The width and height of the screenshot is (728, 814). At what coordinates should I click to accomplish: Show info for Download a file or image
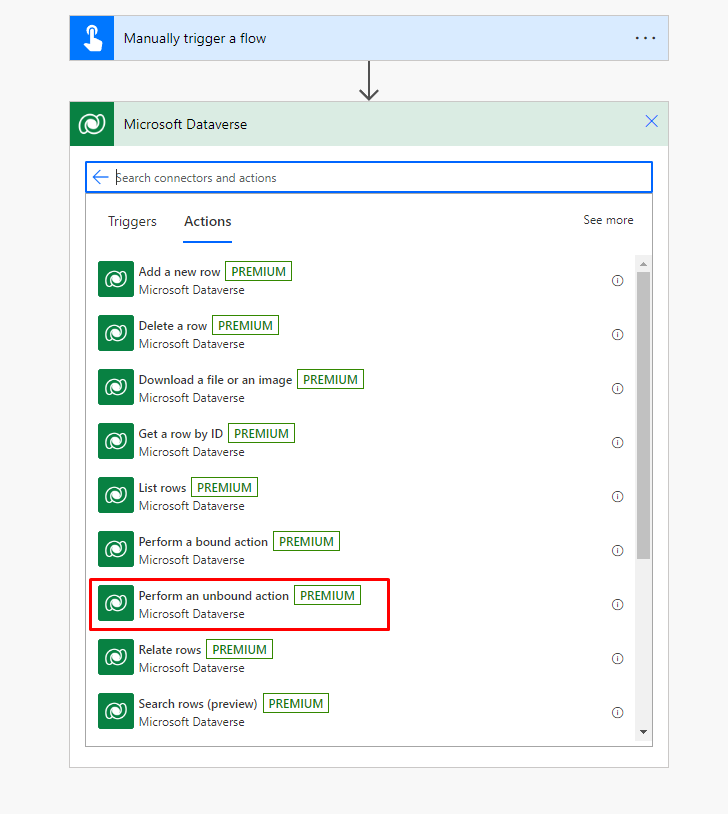[617, 388]
